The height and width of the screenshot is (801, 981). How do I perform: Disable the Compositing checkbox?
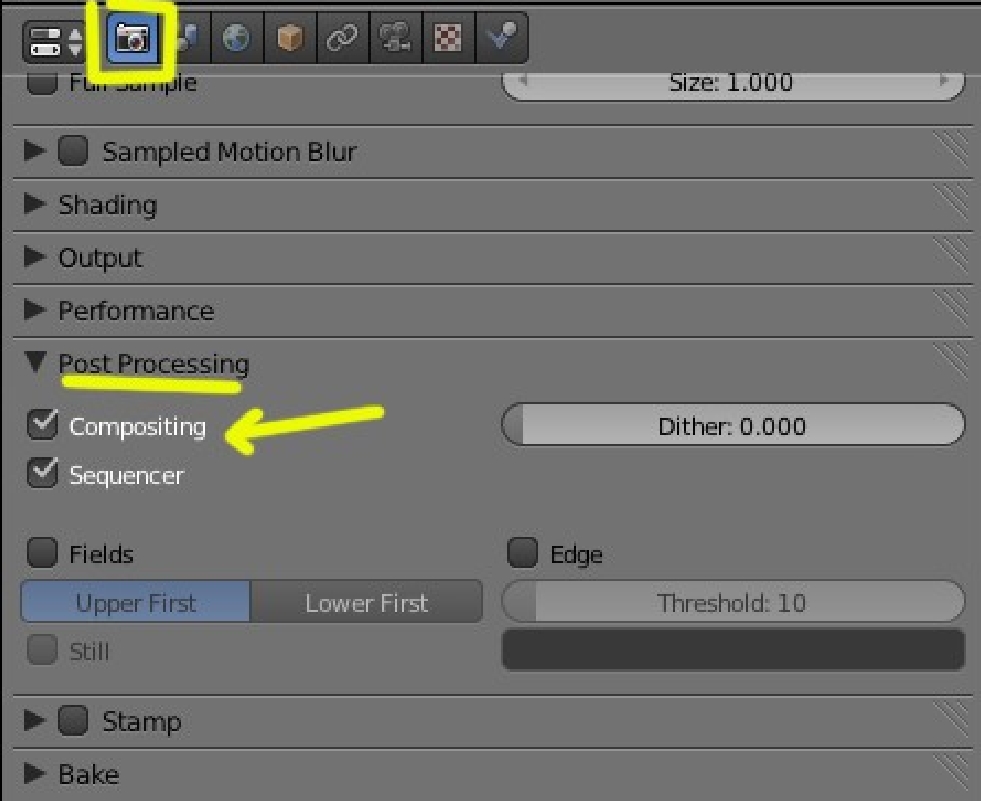[x=42, y=425]
